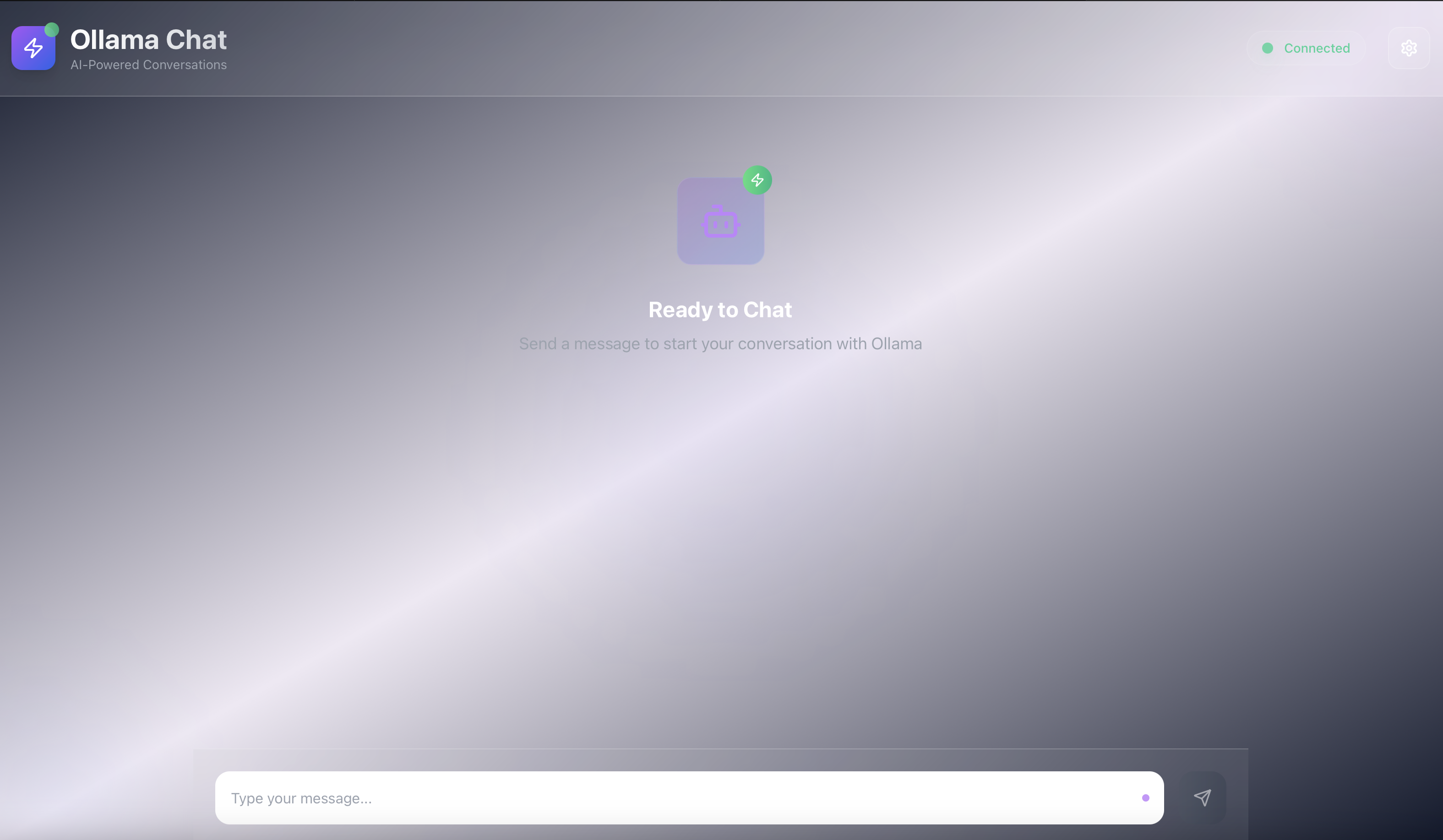Click the purple lightning bolt app logo
The image size is (1443, 840).
tap(33, 49)
